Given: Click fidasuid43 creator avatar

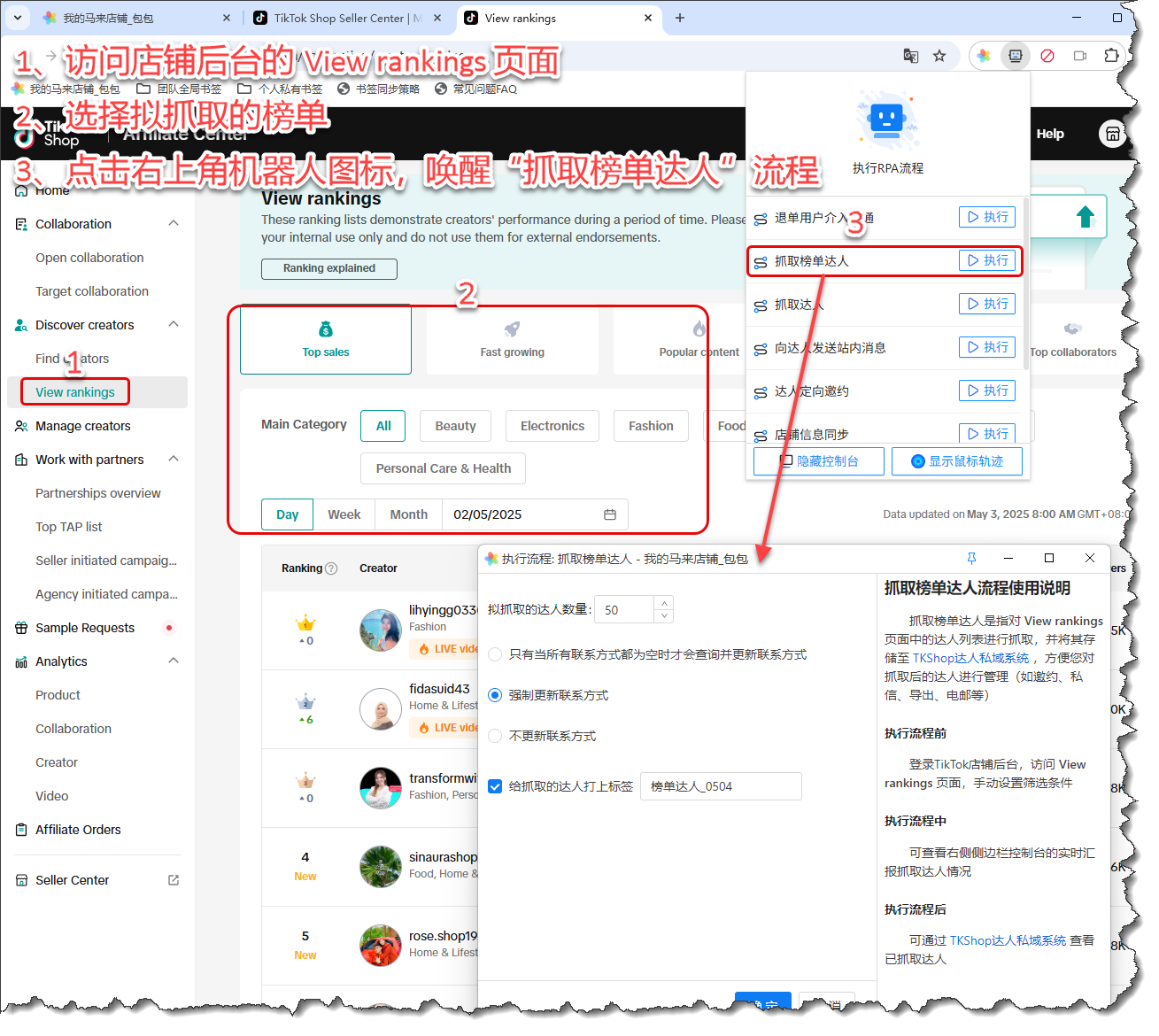Looking at the screenshot, I should 381,708.
